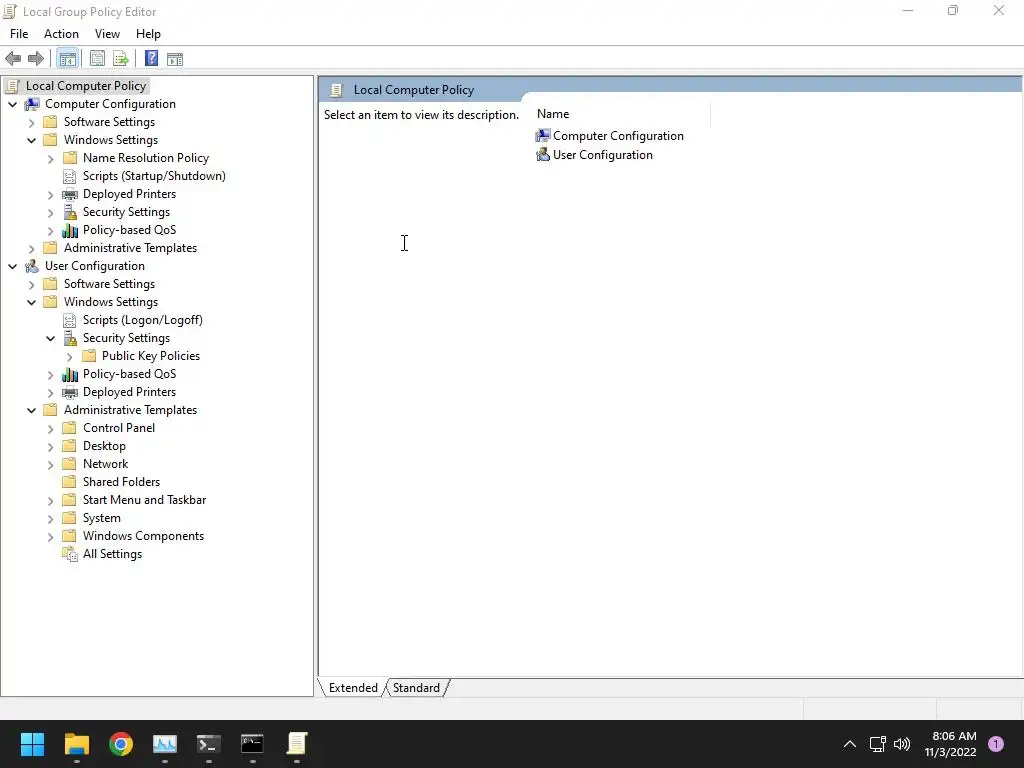Open the Action menu
This screenshot has width=1024, height=768.
click(x=61, y=34)
